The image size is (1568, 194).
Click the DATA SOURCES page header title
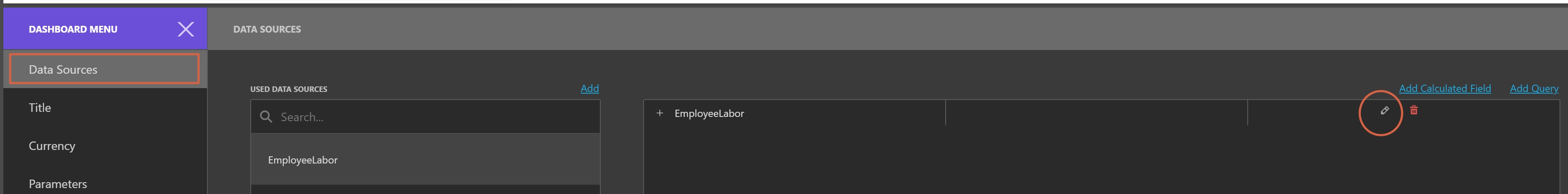(x=266, y=29)
